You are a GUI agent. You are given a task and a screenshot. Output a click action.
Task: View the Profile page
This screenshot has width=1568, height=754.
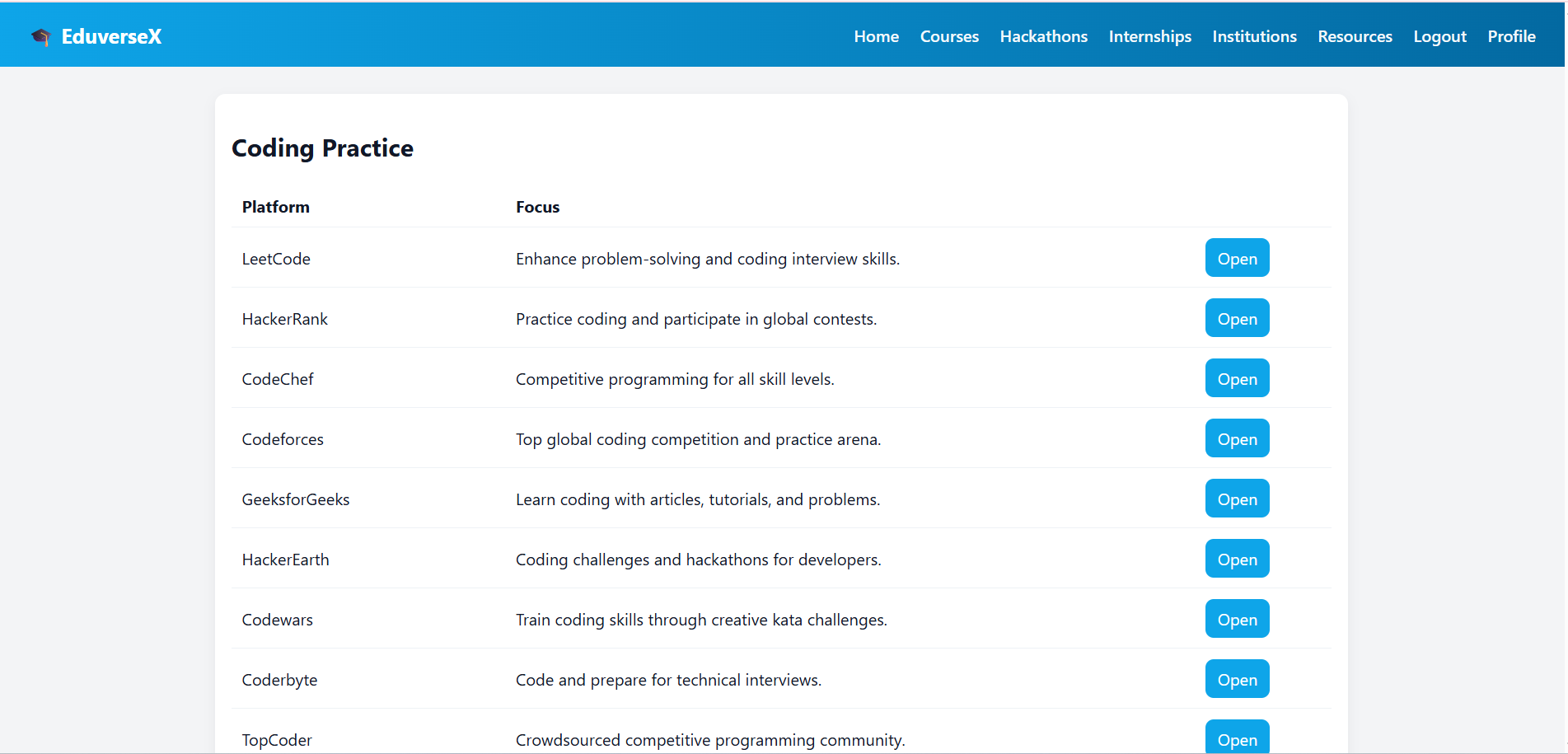[1511, 36]
